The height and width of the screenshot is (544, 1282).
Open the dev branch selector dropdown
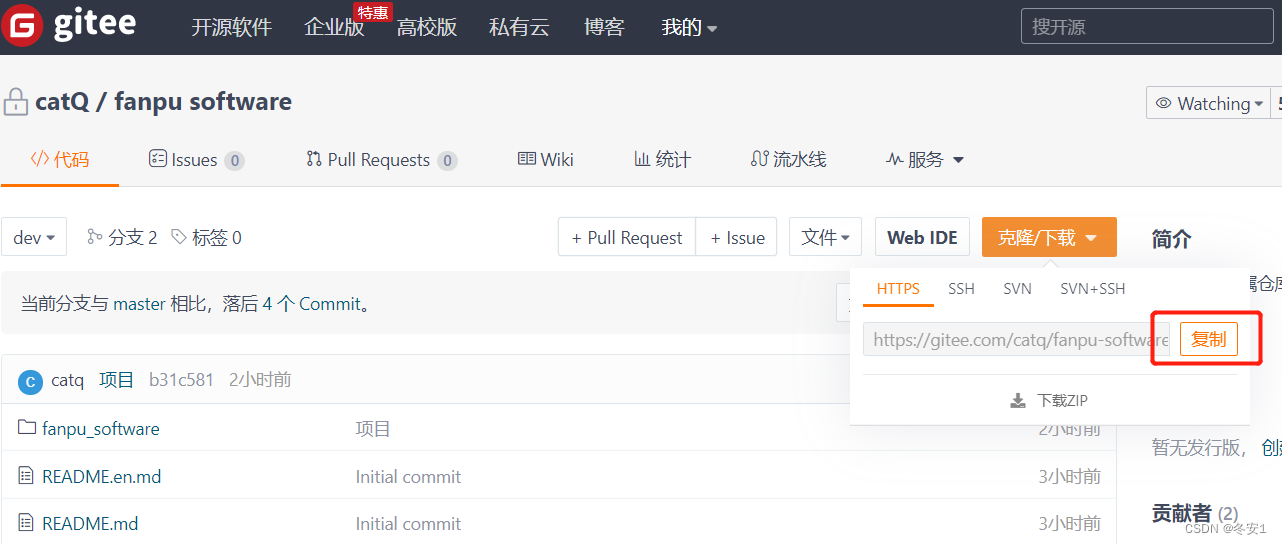(34, 237)
